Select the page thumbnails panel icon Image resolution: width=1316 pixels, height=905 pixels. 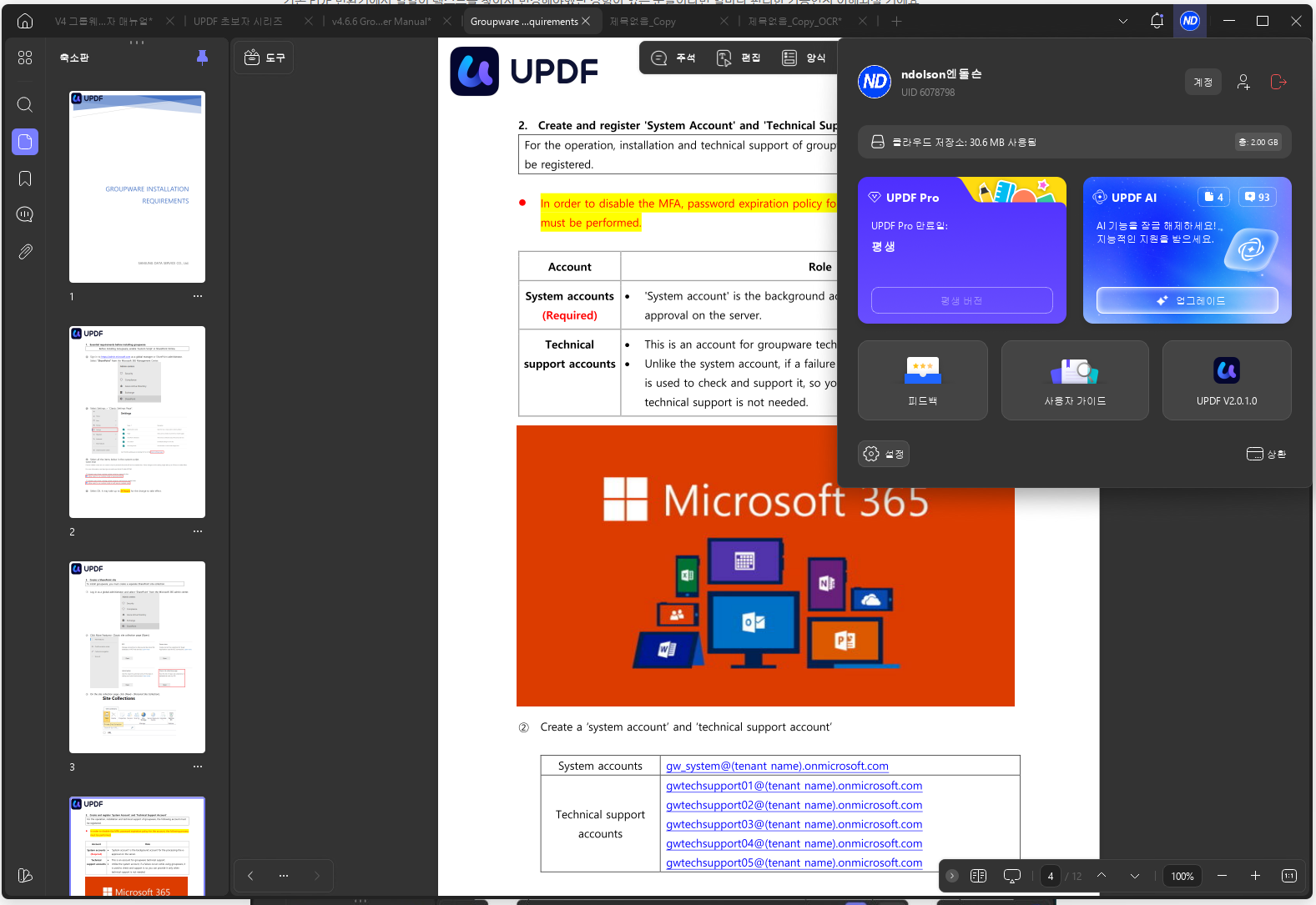[x=25, y=142]
